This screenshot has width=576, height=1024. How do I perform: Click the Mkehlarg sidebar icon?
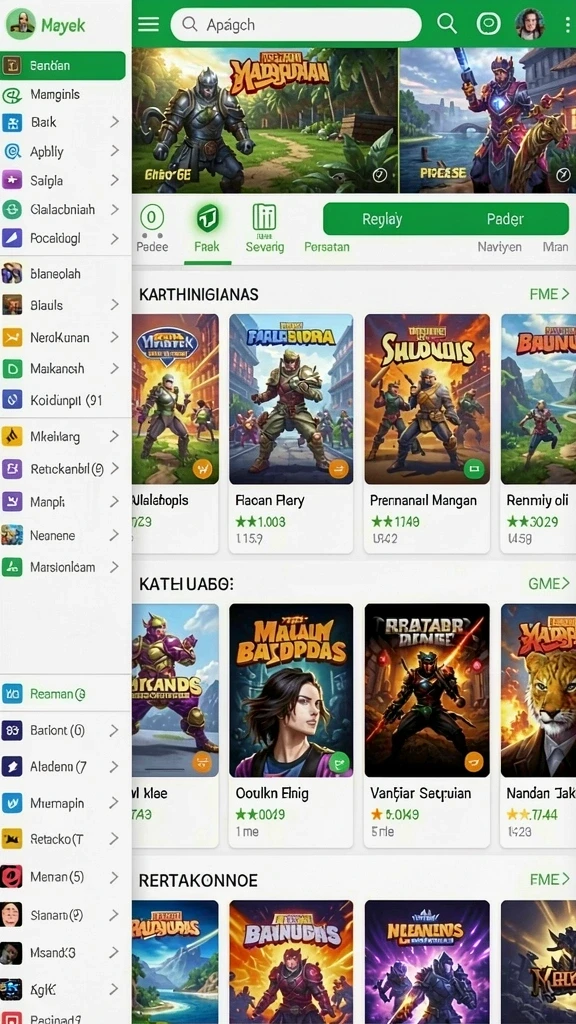pyautogui.click(x=12, y=436)
